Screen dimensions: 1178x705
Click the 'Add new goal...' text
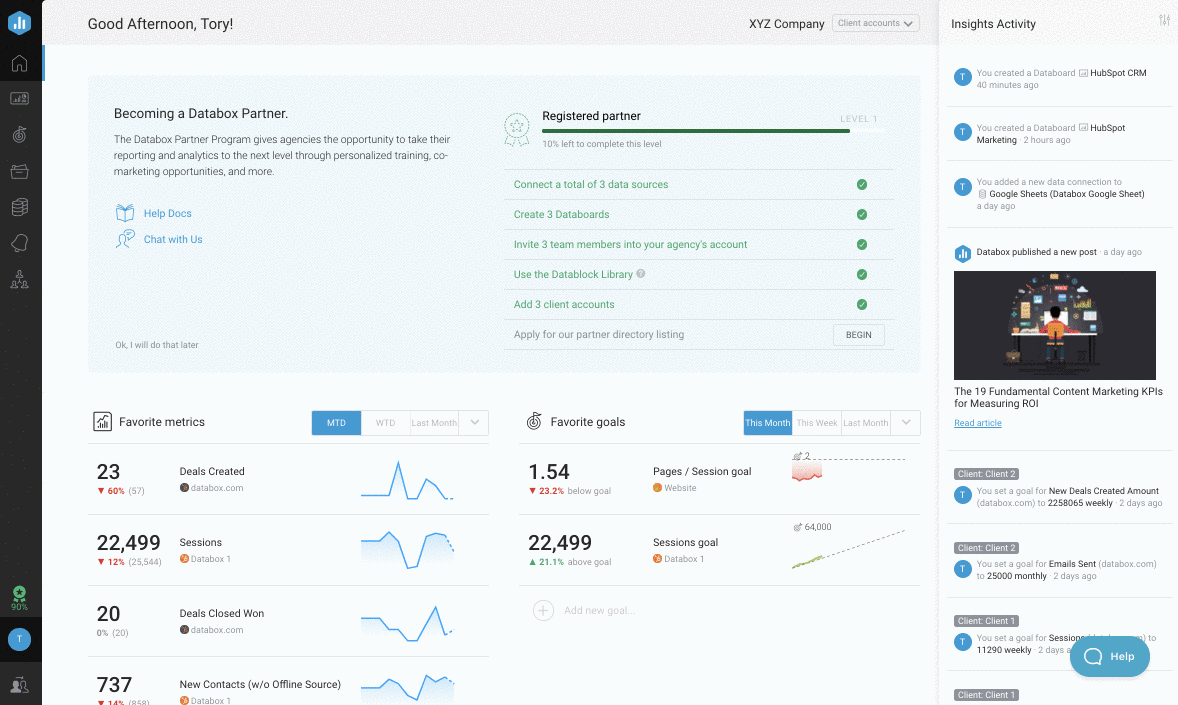[x=600, y=610]
